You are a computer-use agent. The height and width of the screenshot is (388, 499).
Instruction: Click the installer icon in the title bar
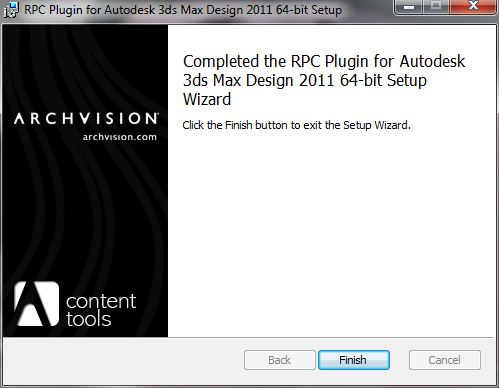11,10
